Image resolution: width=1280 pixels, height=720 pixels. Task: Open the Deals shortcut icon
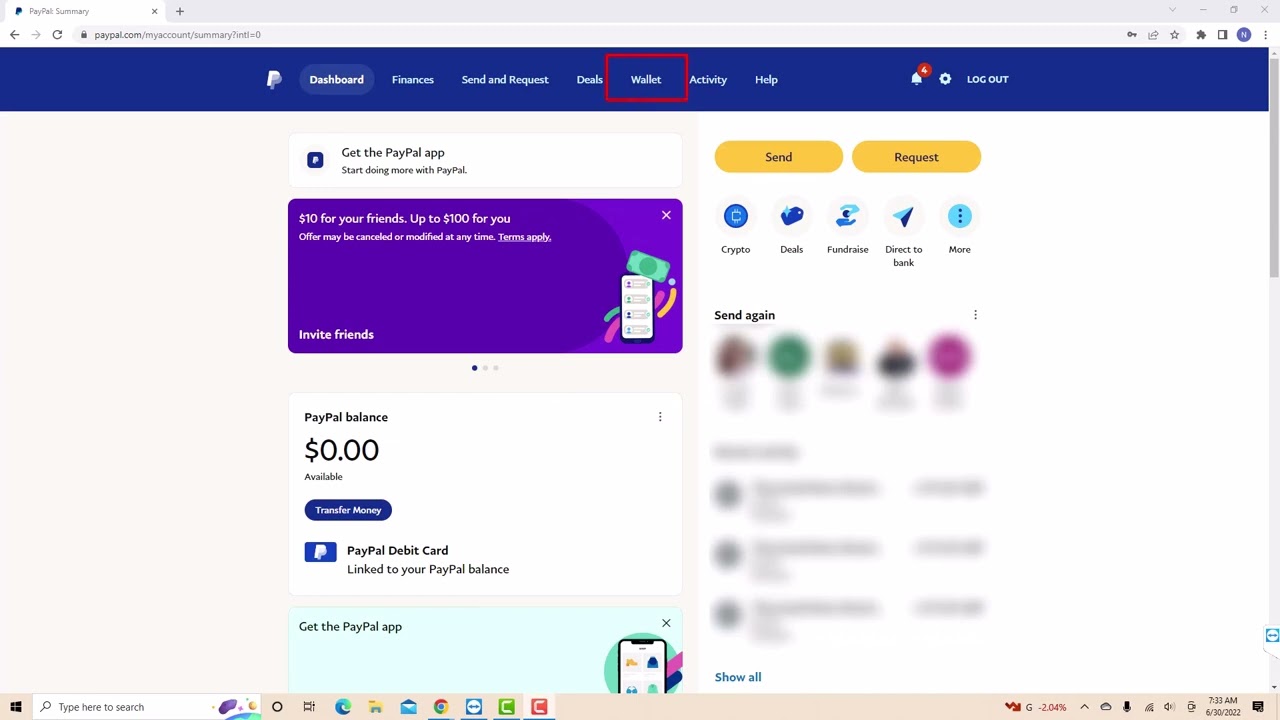click(792, 216)
